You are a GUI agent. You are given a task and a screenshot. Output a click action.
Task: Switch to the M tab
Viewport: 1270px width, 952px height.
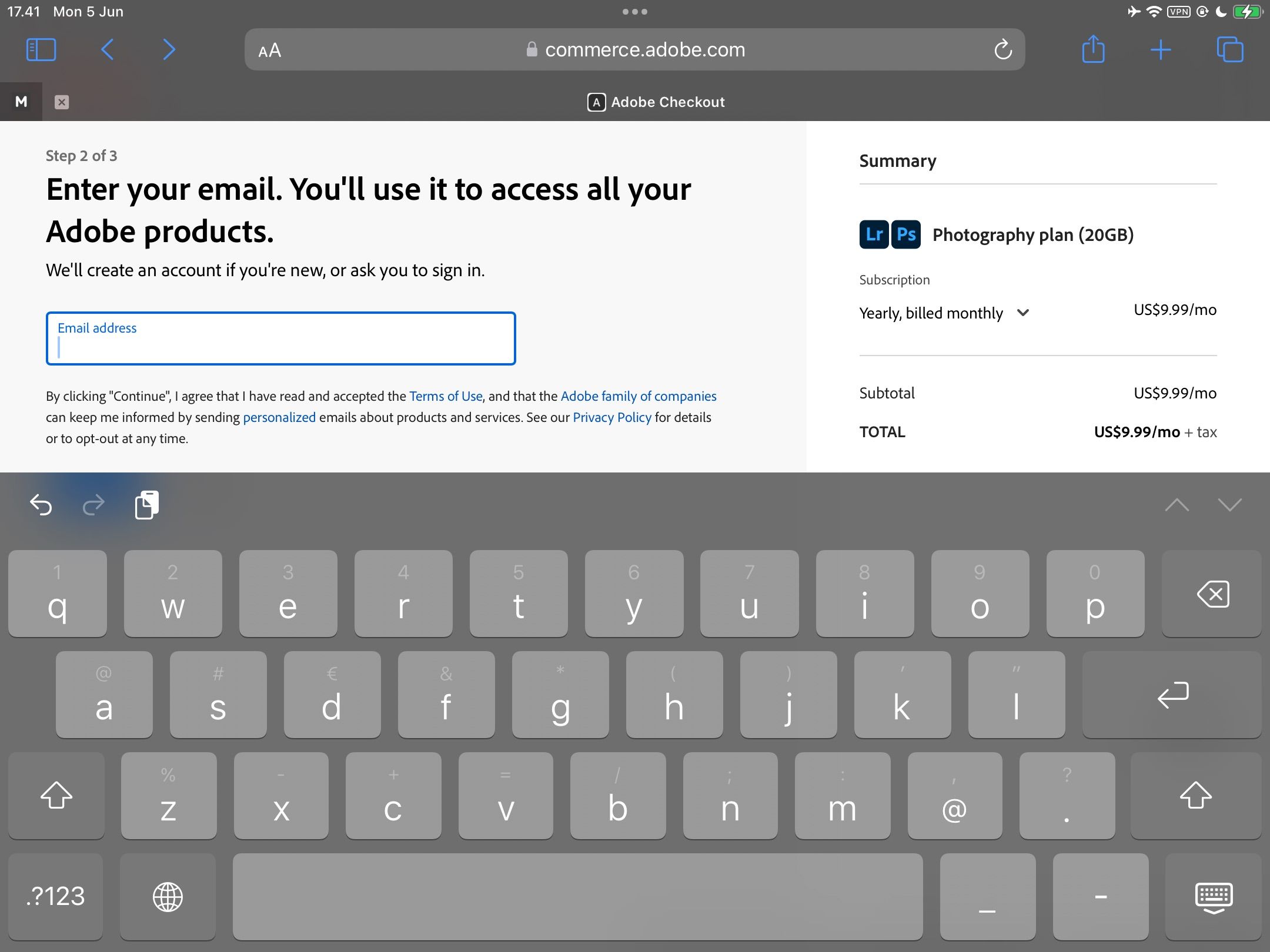21,102
